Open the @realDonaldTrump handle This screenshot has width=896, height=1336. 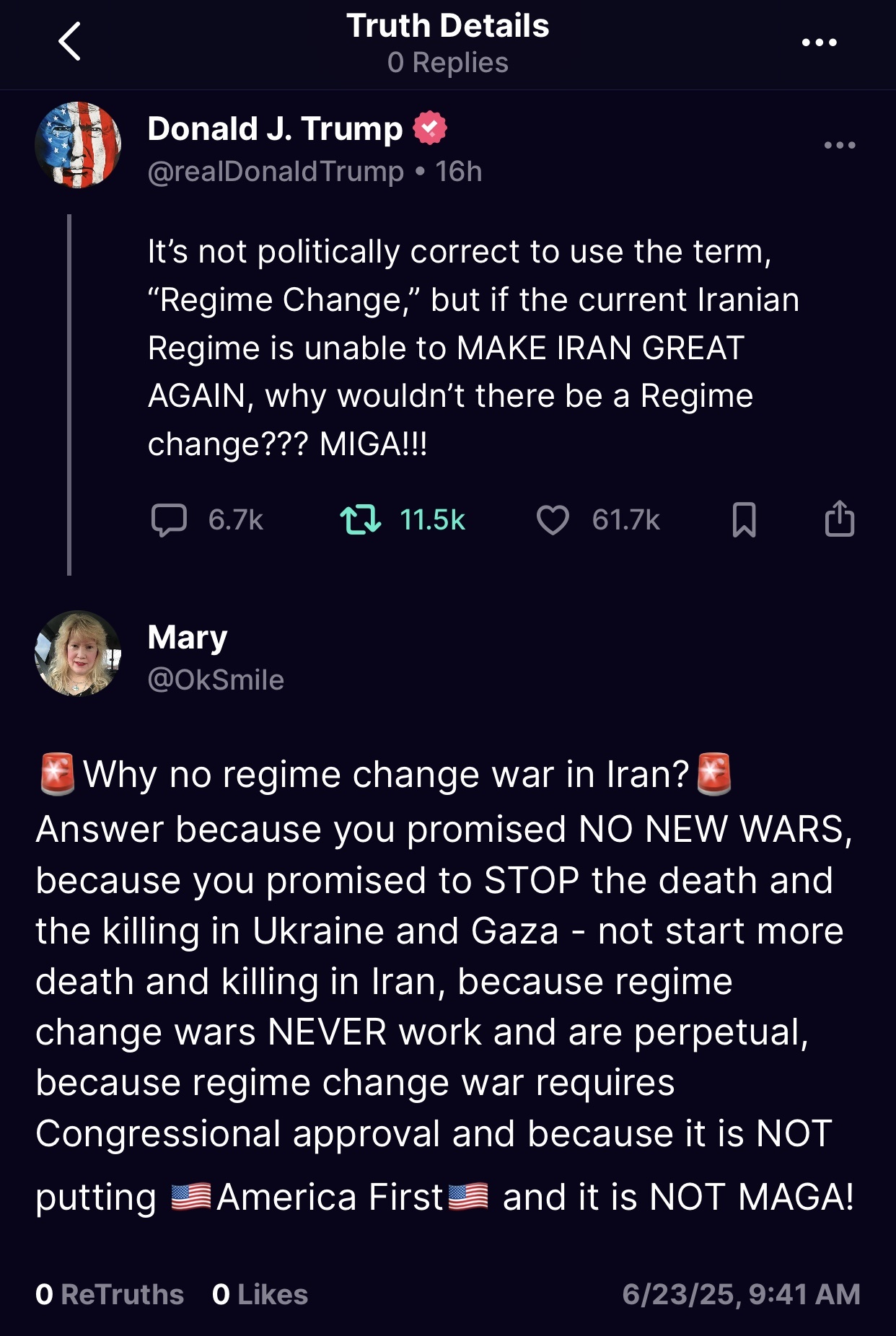(x=276, y=172)
